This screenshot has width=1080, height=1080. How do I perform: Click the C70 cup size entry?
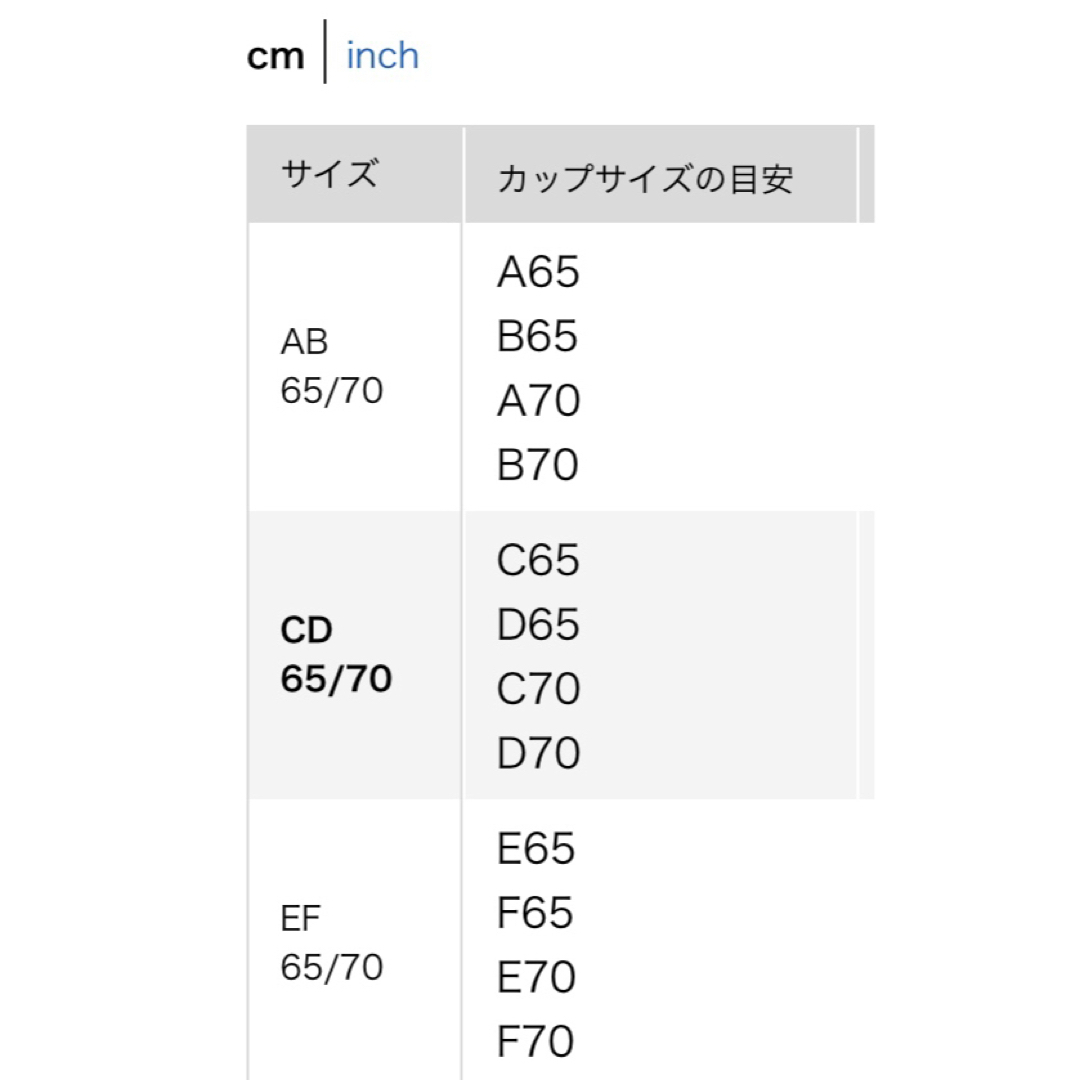click(x=539, y=688)
